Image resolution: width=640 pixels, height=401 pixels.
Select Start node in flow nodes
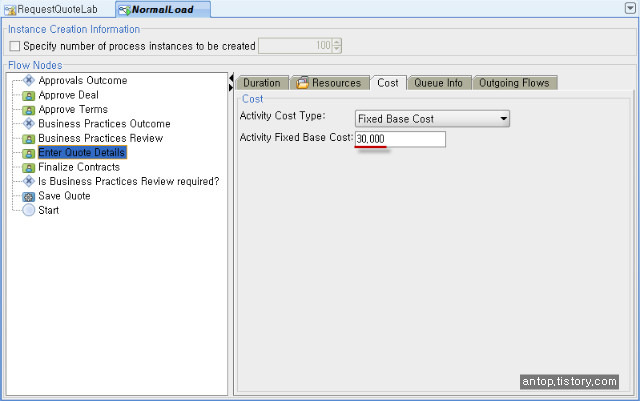coord(49,210)
